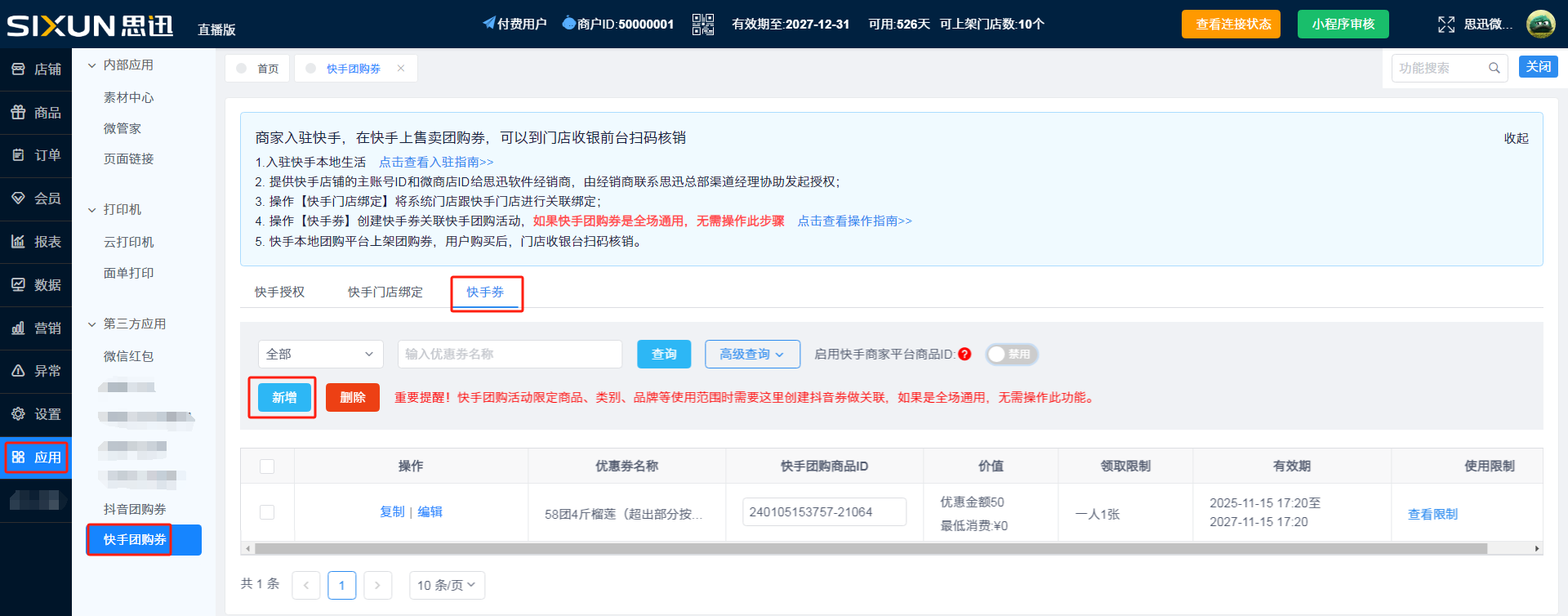Check the 58团4斤榴莲 row checkbox
The width and height of the screenshot is (1568, 616).
tap(267, 512)
